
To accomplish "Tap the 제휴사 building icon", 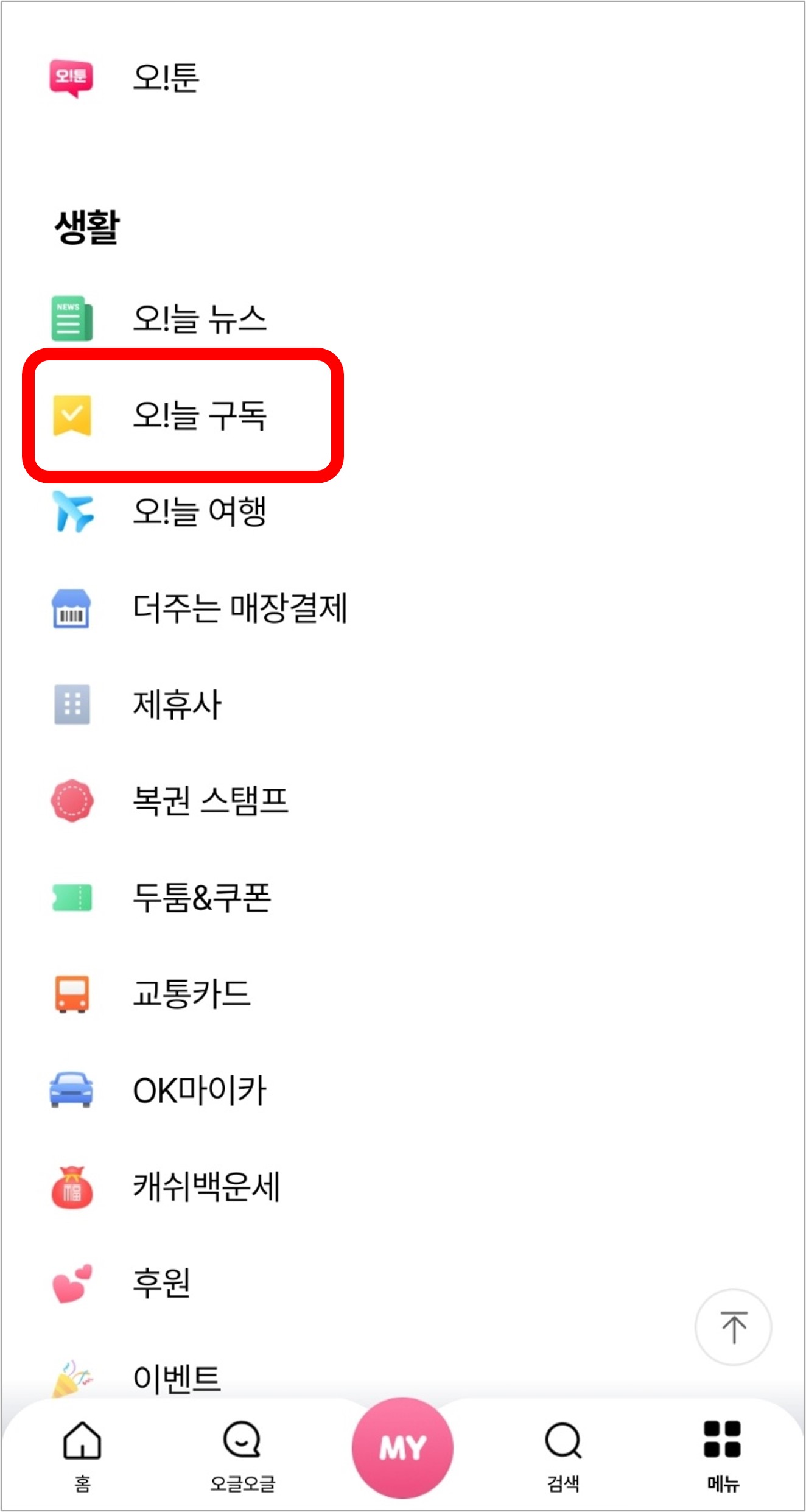I will (72, 704).
